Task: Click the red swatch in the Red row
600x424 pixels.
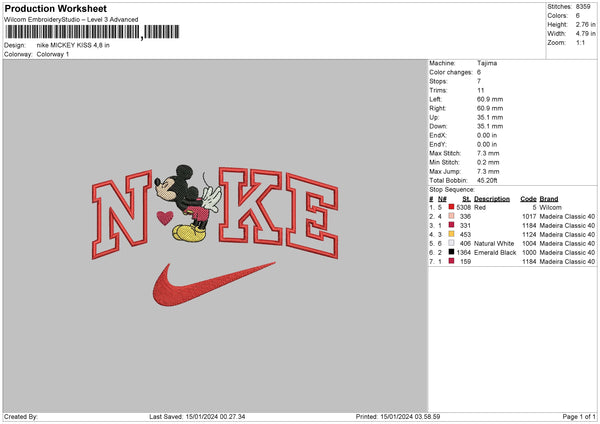Action: (x=451, y=207)
